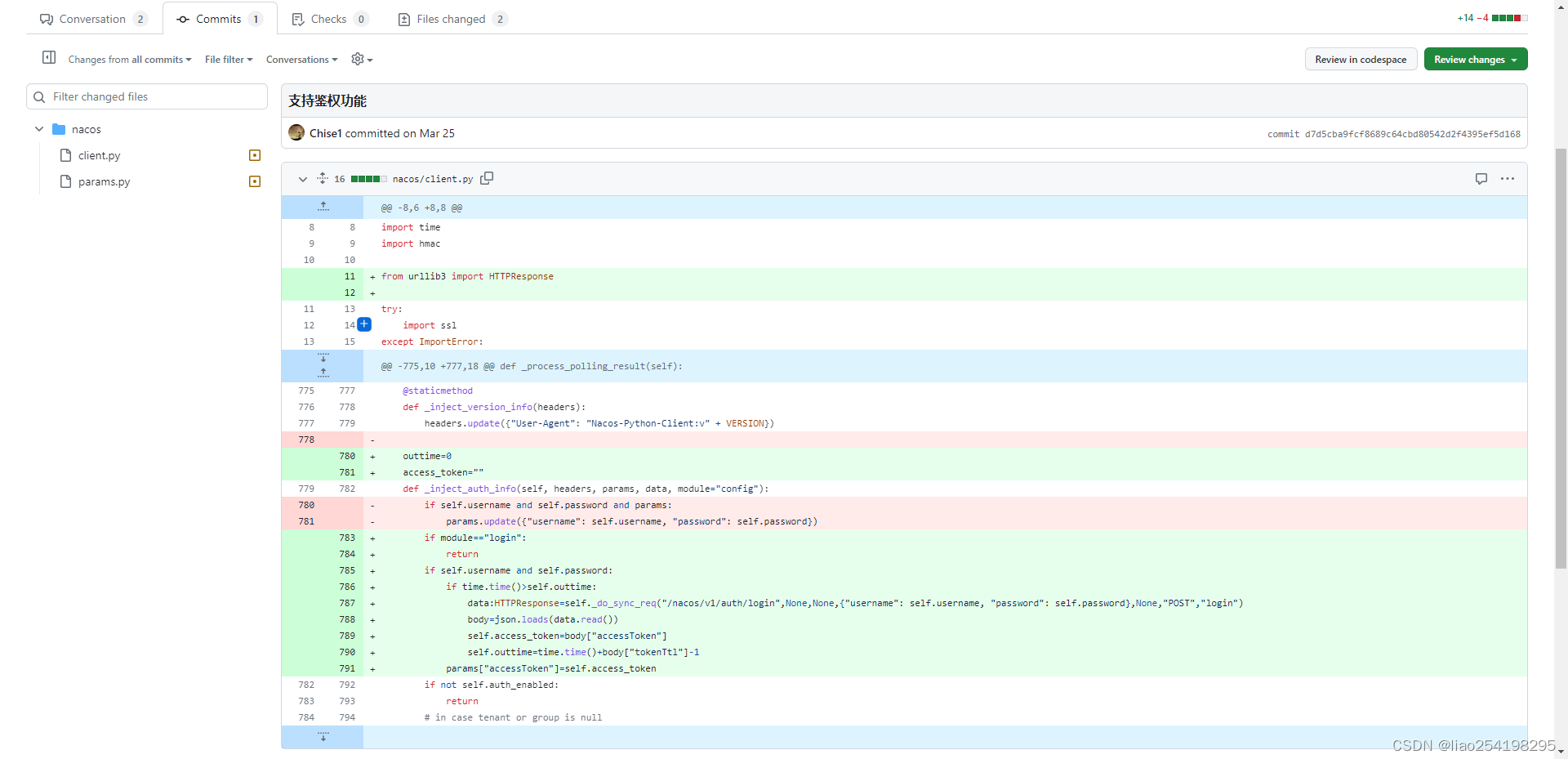Switch to the Conversation tab

coord(92,18)
